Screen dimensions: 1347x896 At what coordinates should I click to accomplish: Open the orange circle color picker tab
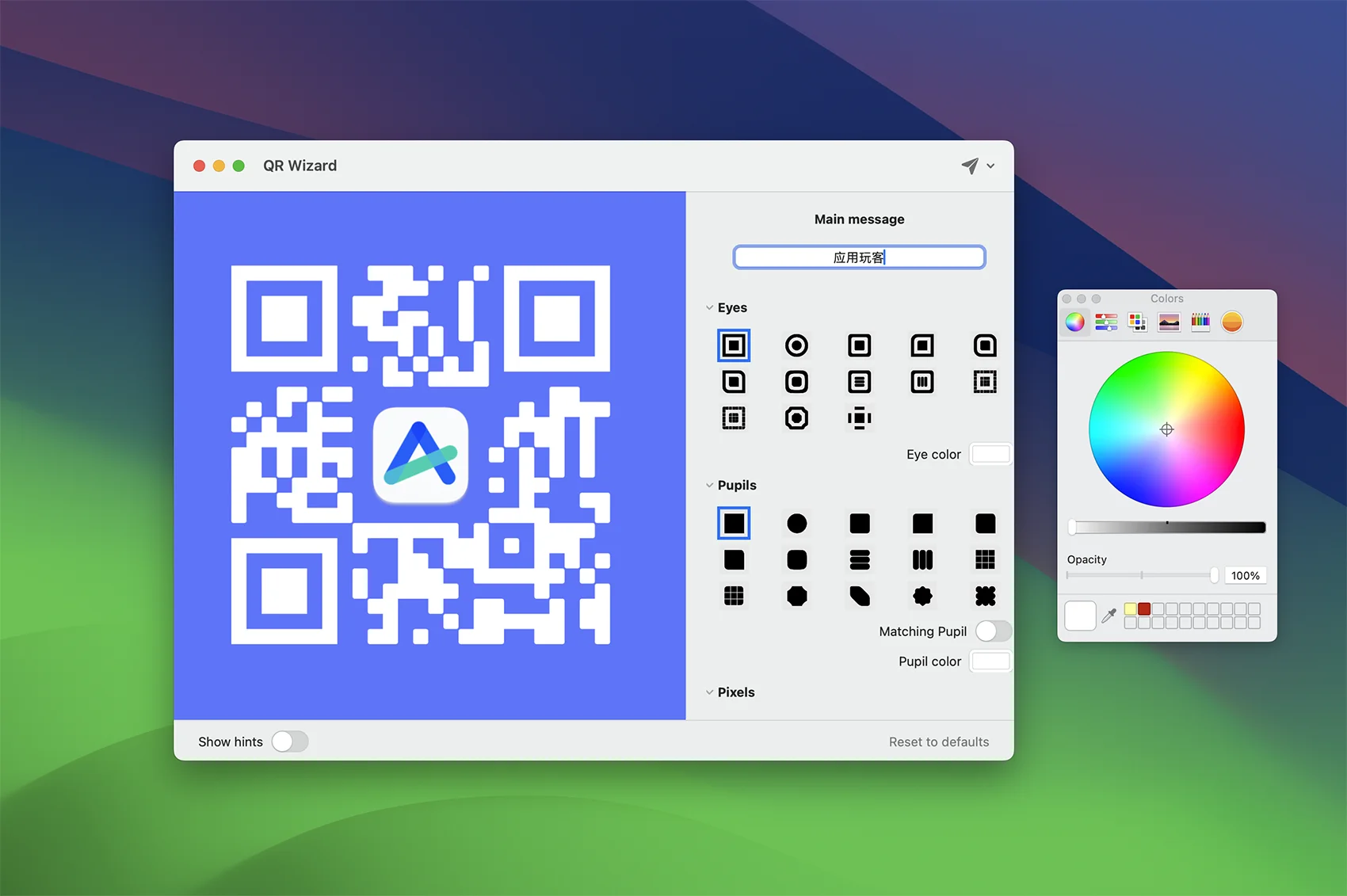[1232, 322]
